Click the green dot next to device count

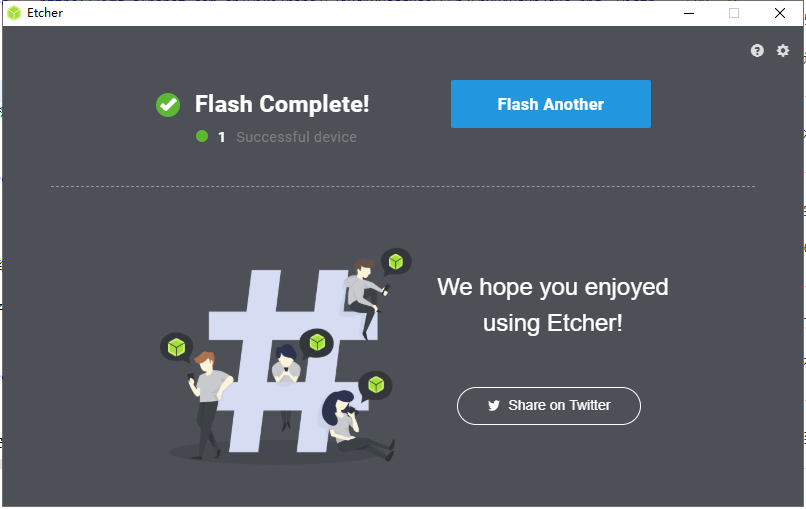pyautogui.click(x=202, y=136)
